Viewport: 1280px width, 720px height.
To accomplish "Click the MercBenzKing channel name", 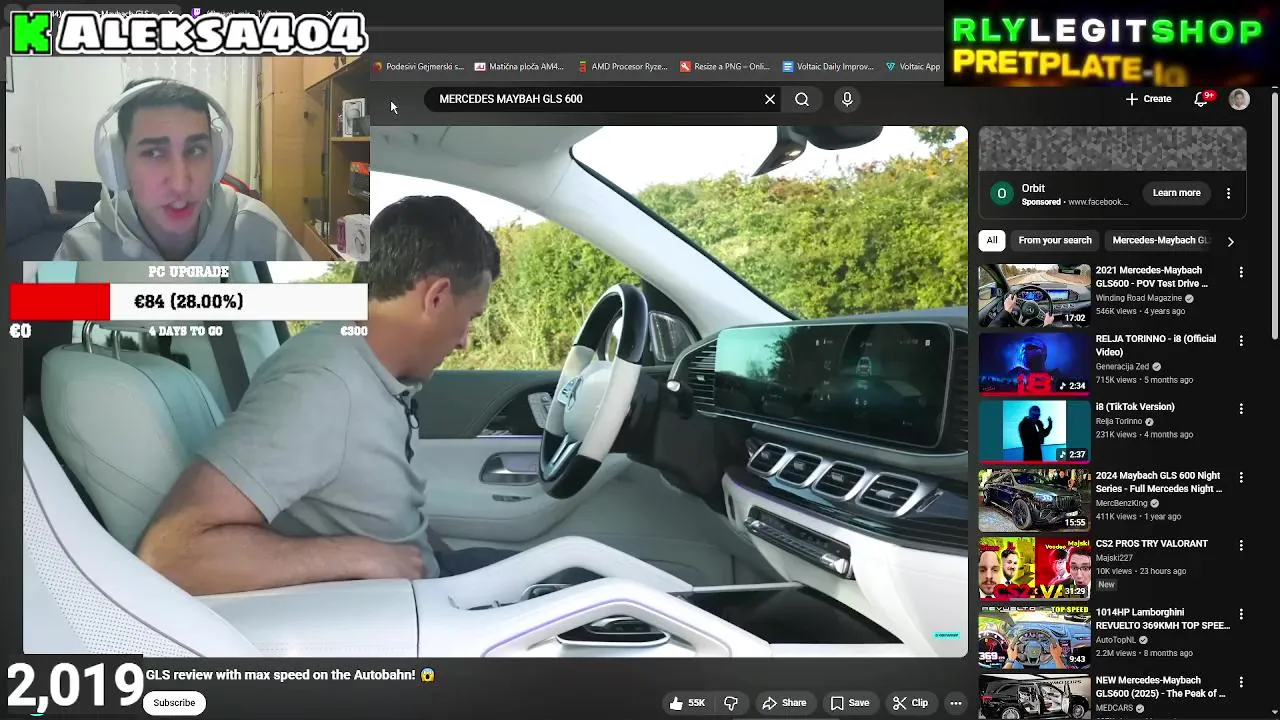I will tap(1121, 504).
